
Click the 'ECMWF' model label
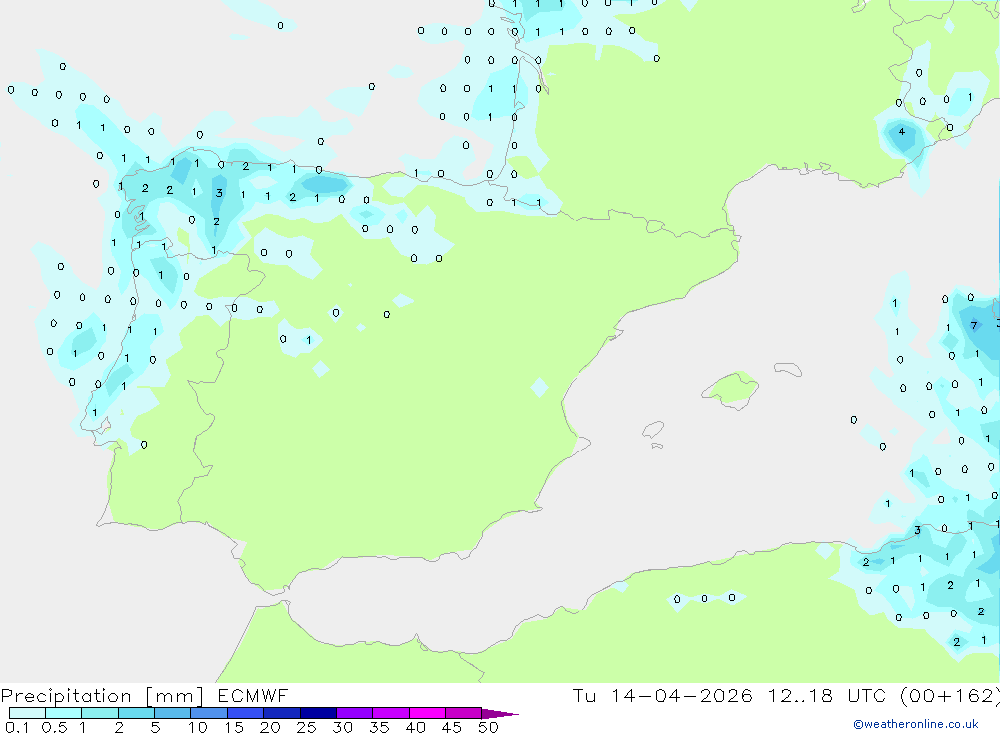[x=253, y=695]
